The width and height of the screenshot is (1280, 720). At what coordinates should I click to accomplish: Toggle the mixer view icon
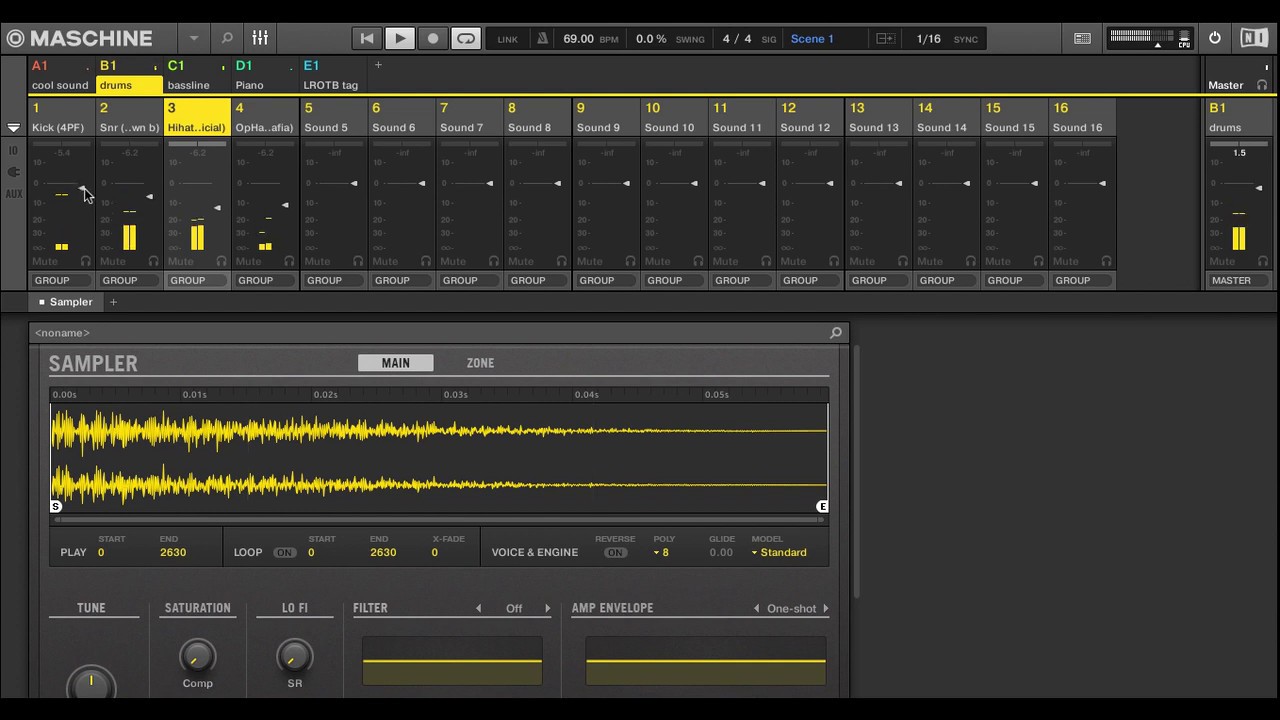(x=260, y=38)
